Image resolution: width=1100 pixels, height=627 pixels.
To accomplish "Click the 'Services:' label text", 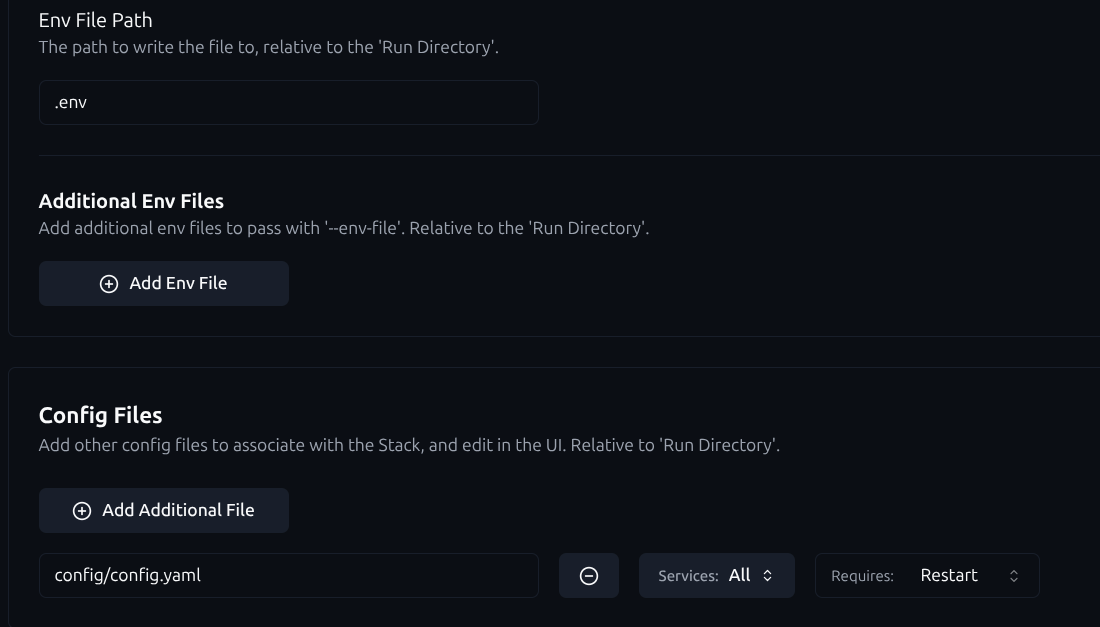I will (x=688, y=576).
